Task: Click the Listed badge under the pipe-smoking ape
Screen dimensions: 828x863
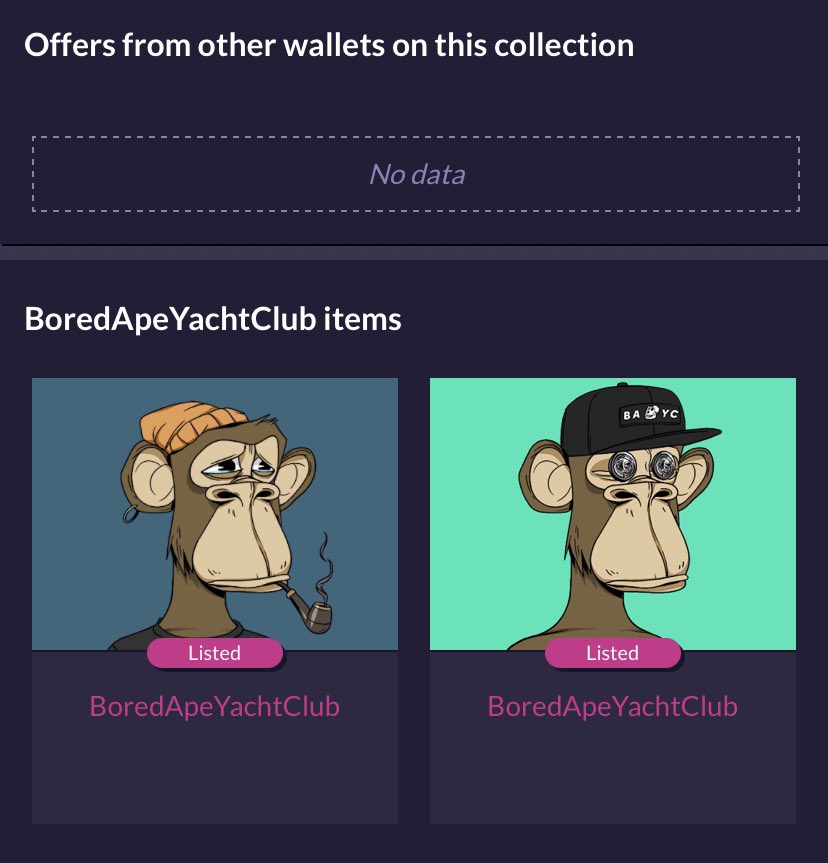Action: pos(215,653)
